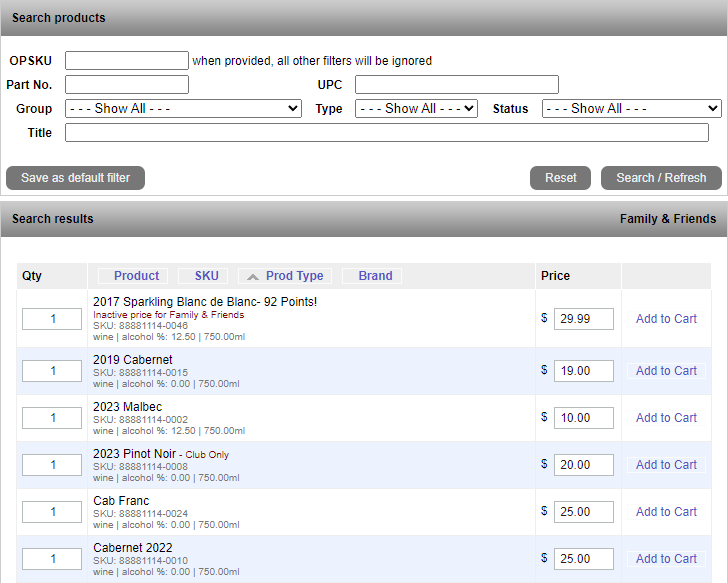Click the Reset button
Image resolution: width=728 pixels, height=583 pixels.
click(560, 178)
